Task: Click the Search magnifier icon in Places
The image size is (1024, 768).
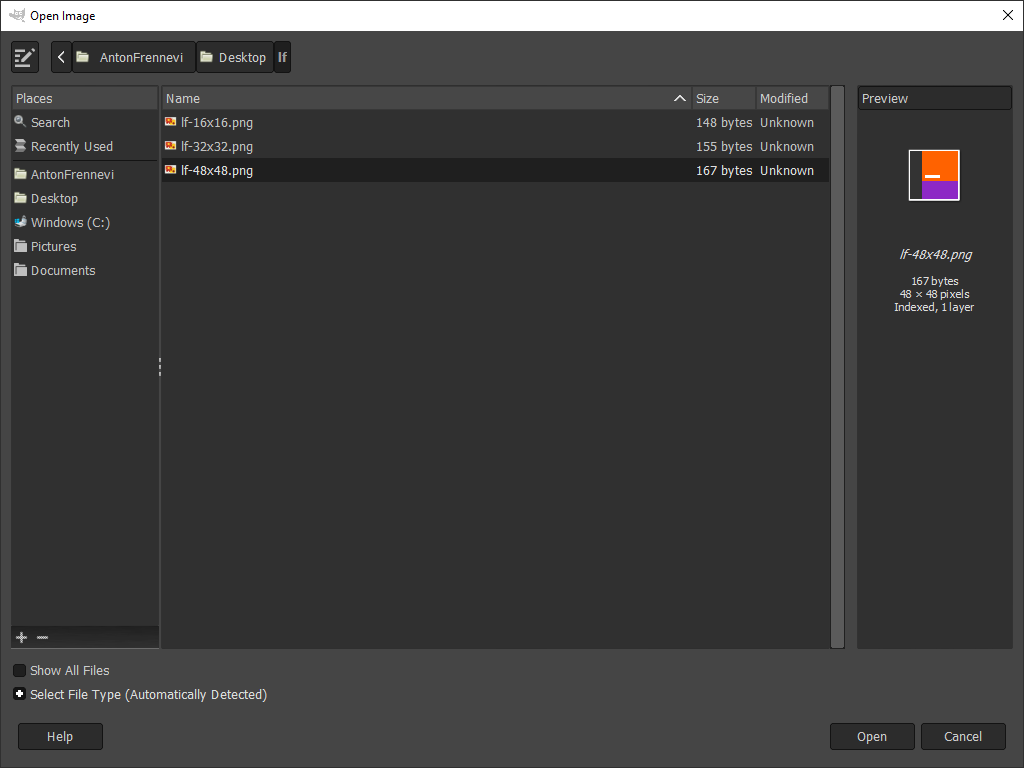Action: tap(20, 121)
